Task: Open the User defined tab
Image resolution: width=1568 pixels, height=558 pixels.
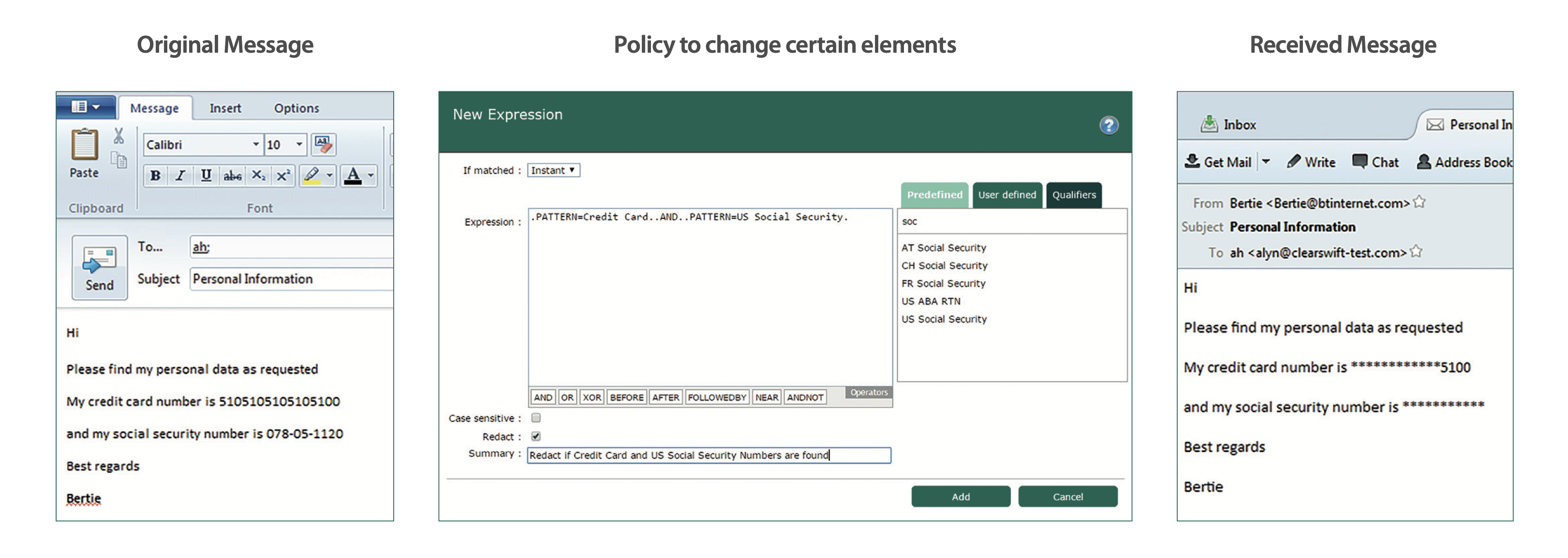Action: pos(1007,195)
